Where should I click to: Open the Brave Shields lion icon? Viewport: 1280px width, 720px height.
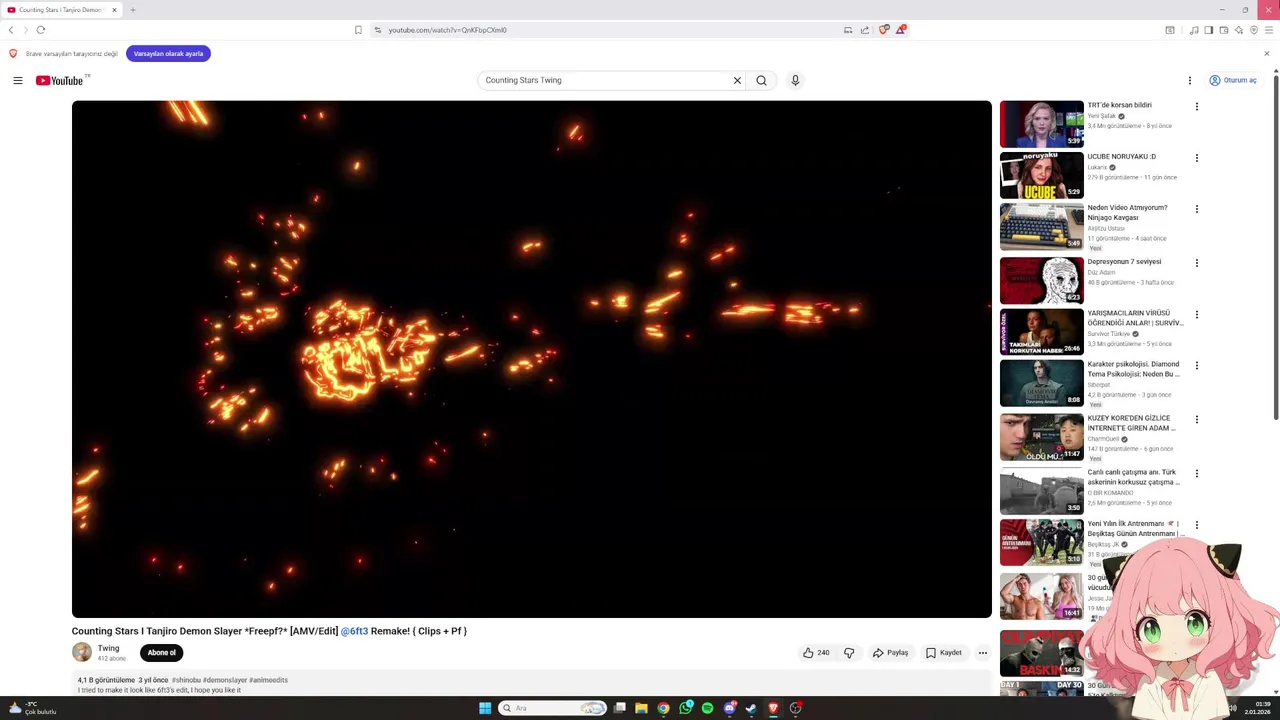(x=883, y=30)
